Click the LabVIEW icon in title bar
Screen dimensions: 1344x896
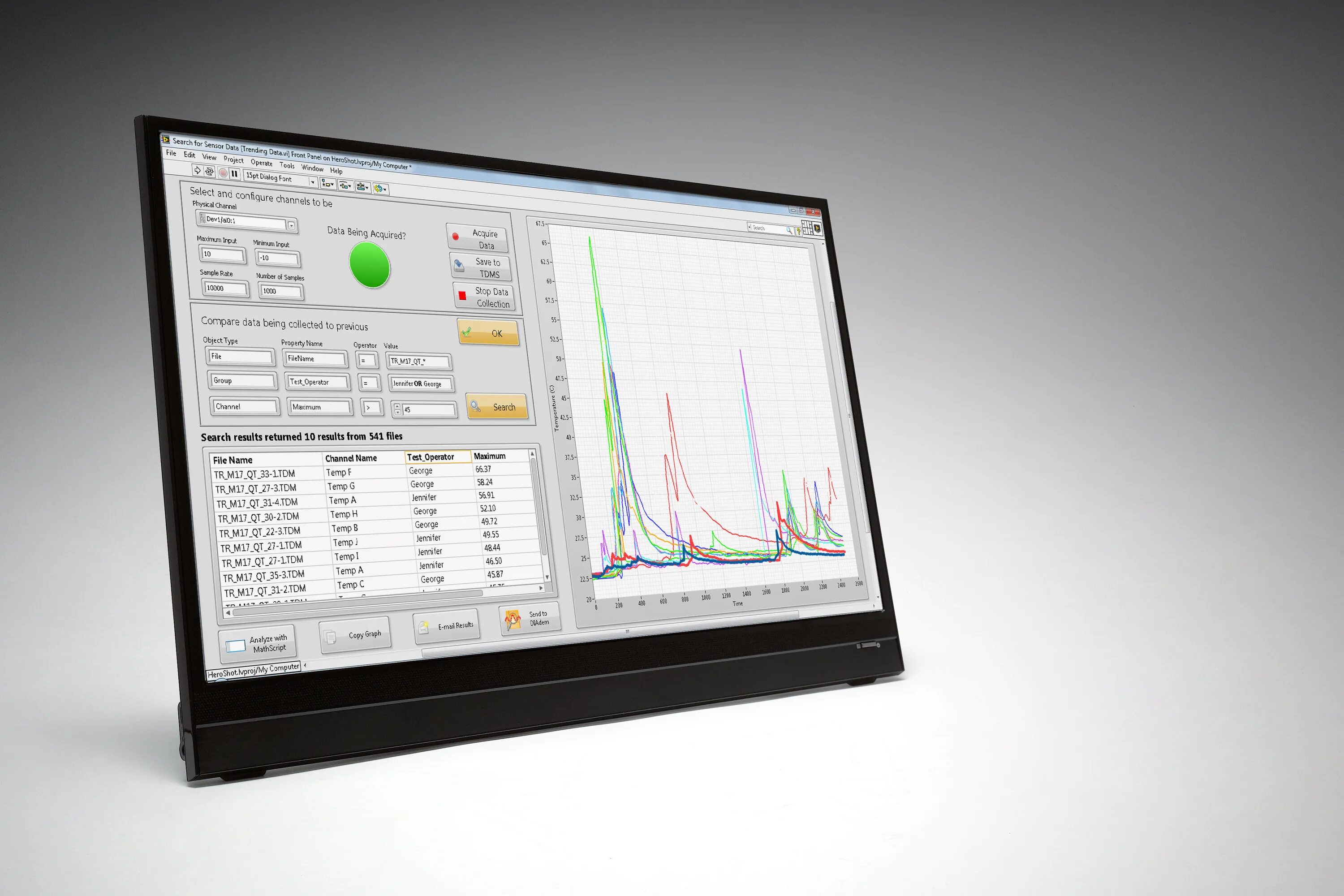(166, 139)
